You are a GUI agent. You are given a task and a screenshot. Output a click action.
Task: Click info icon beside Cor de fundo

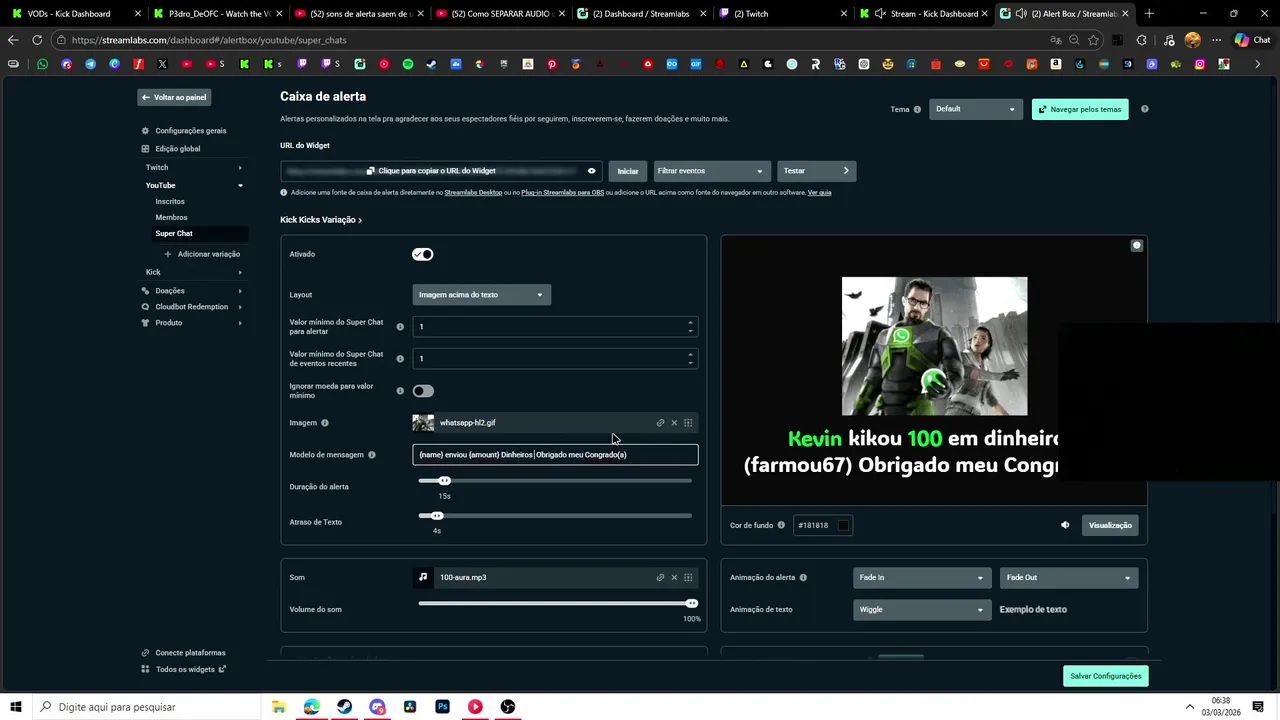[781, 525]
